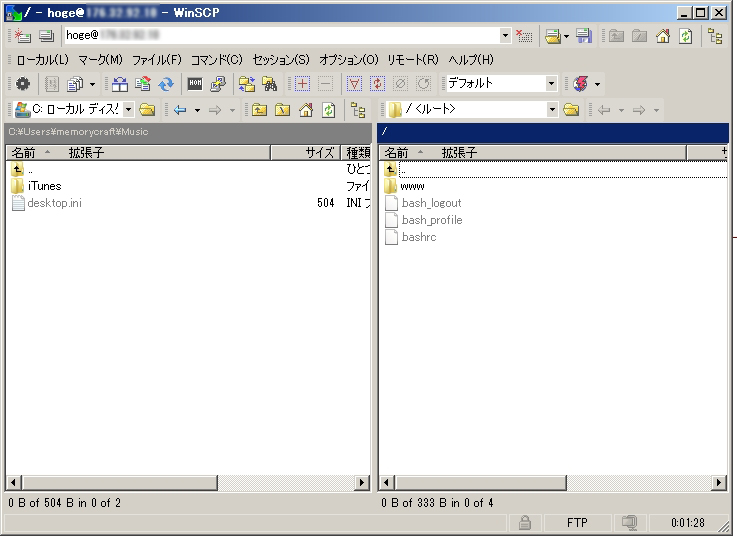The image size is (737, 538).
Task: Expand dropdown arrow beside lightning globe icon
Action: (x=597, y=84)
